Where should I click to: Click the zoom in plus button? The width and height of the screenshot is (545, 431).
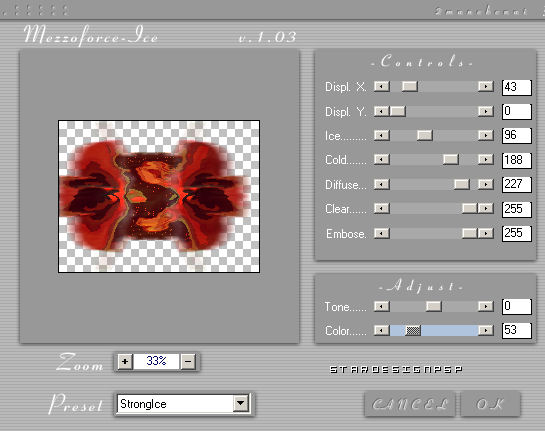(x=125, y=362)
